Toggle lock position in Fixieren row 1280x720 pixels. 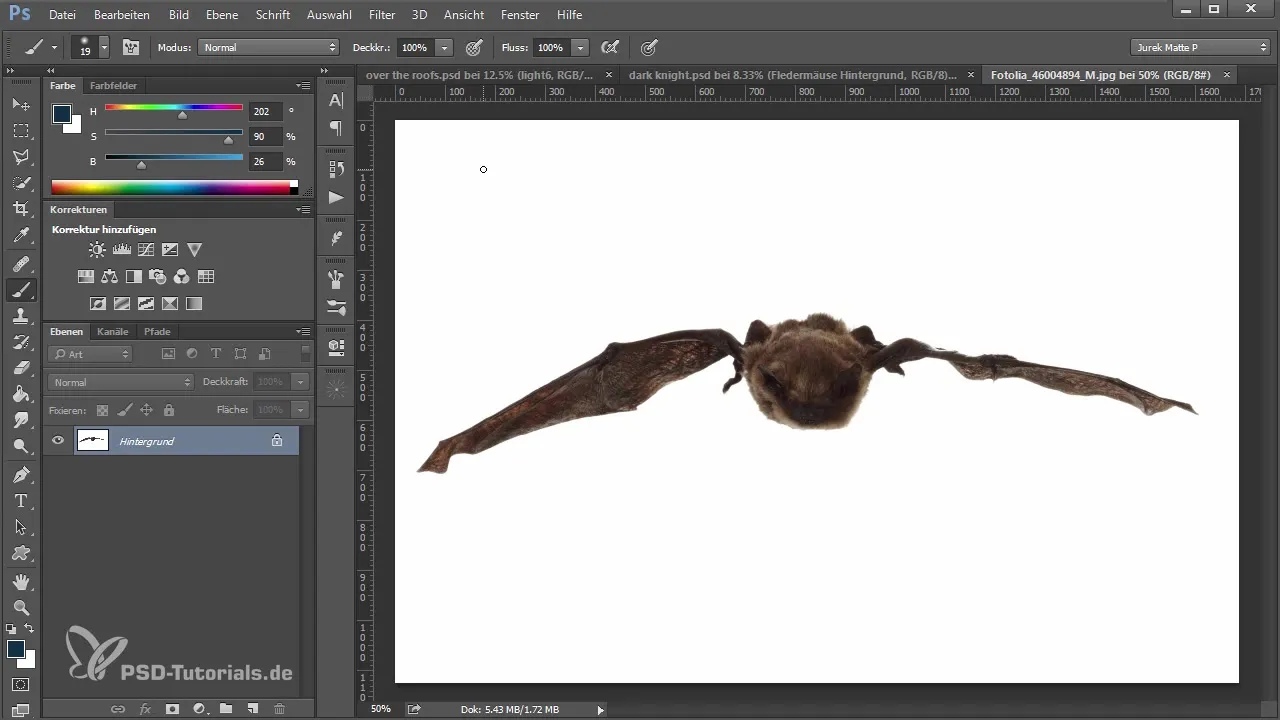tap(146, 410)
